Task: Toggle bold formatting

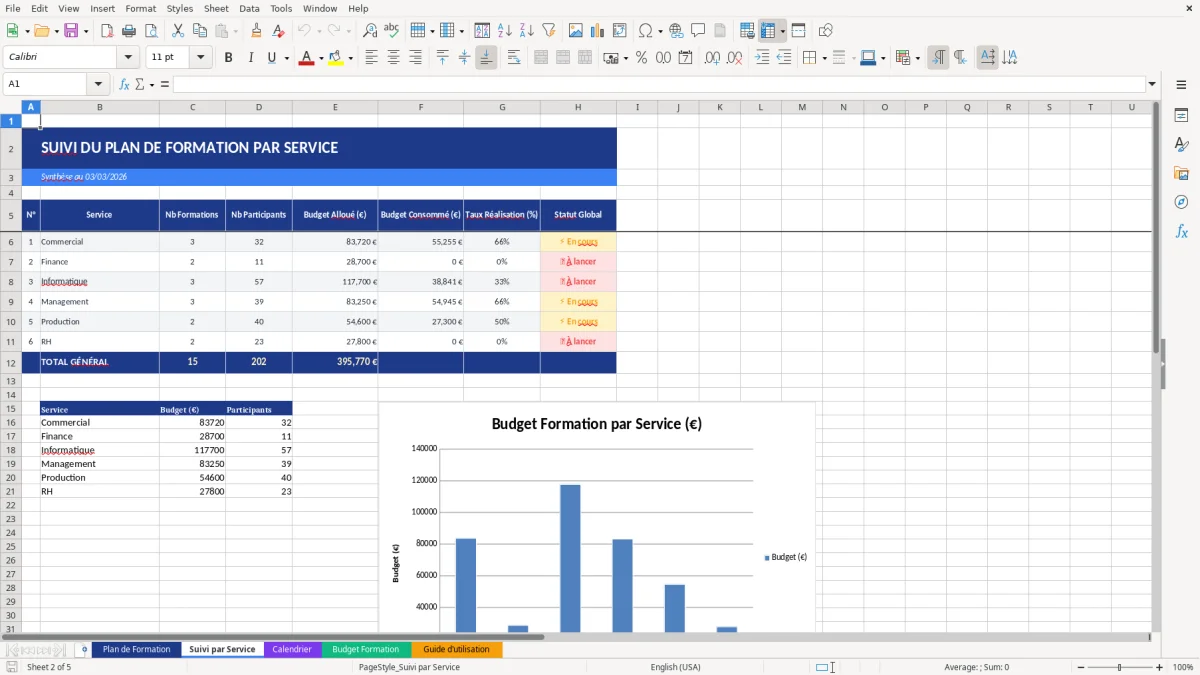Action: click(228, 57)
